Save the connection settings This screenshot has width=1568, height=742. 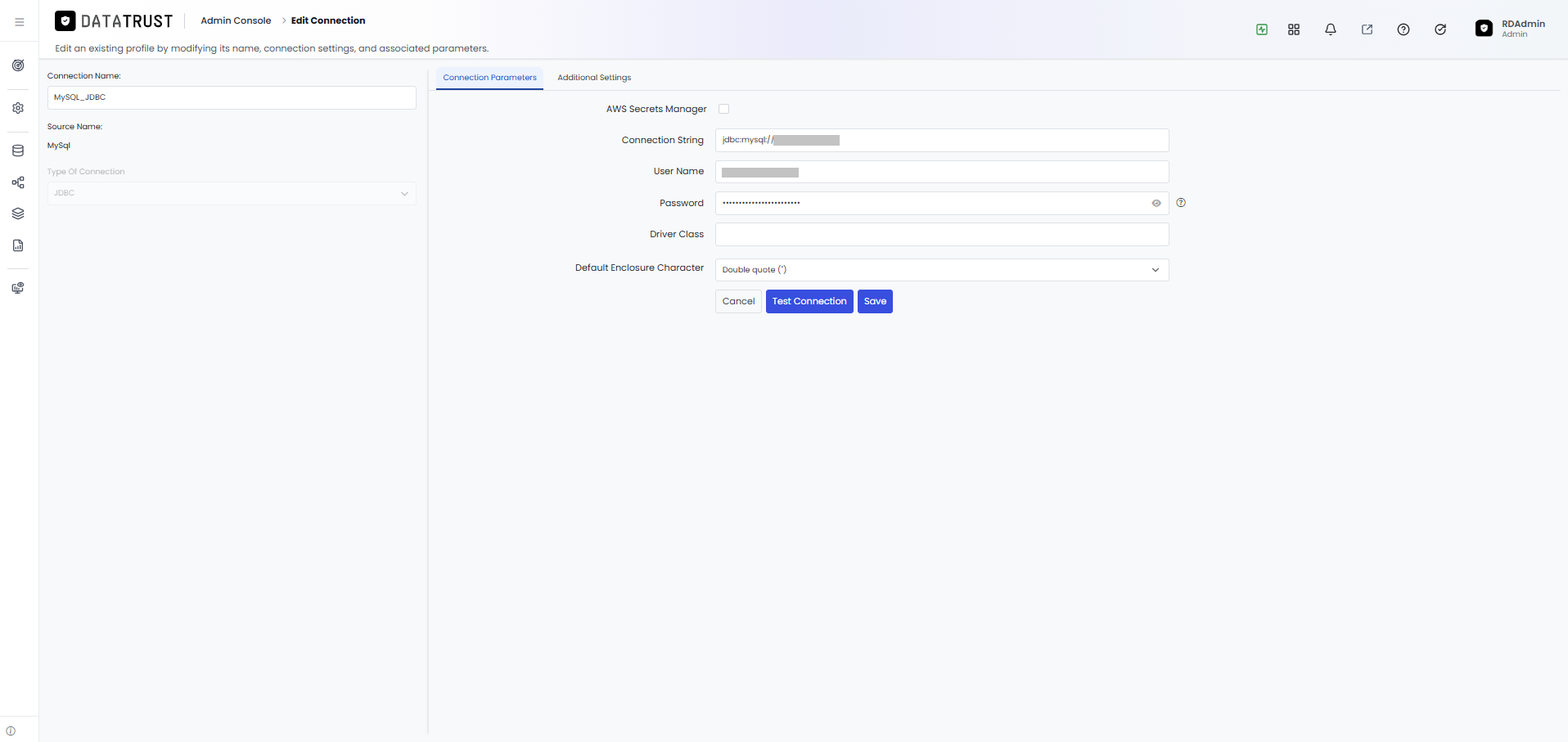pos(875,301)
